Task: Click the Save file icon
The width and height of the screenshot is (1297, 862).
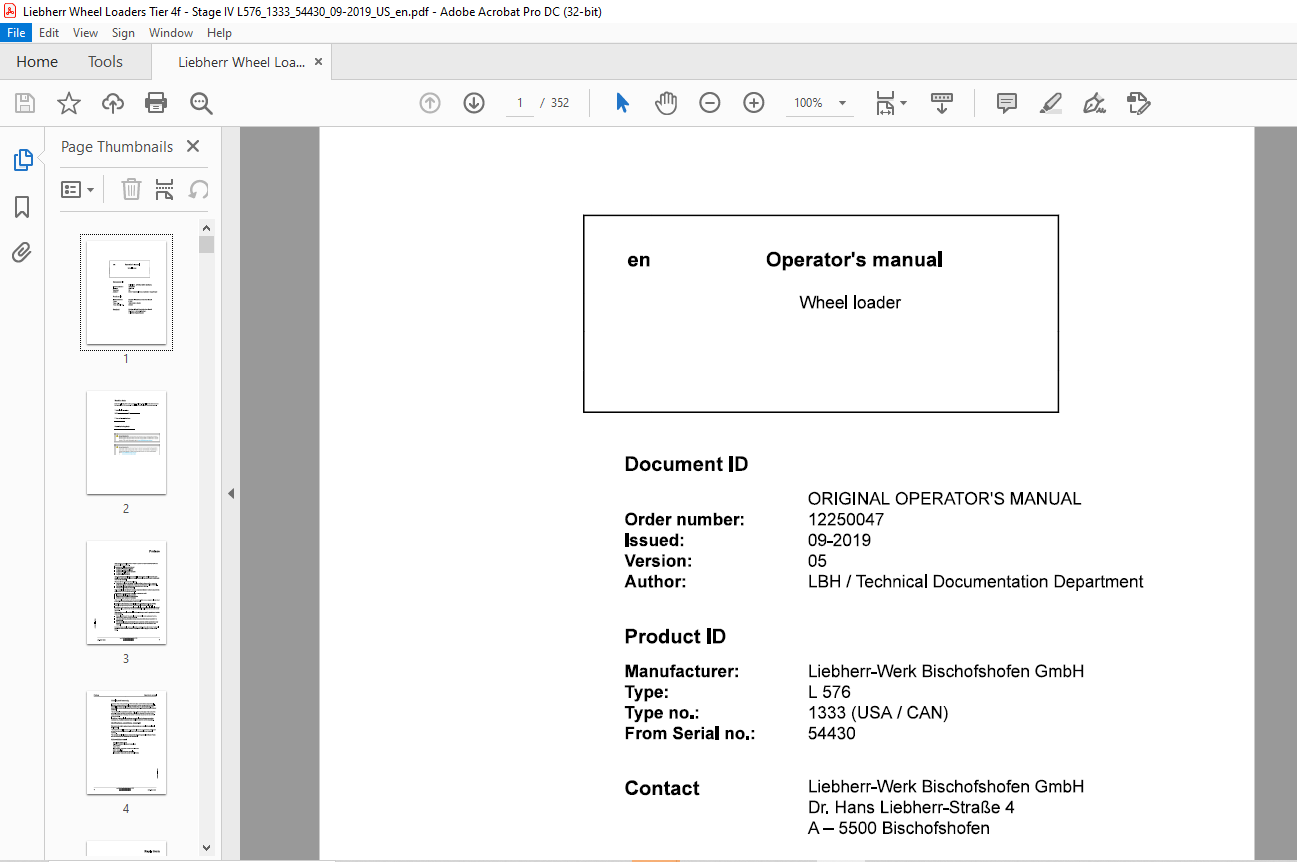Action: click(25, 103)
